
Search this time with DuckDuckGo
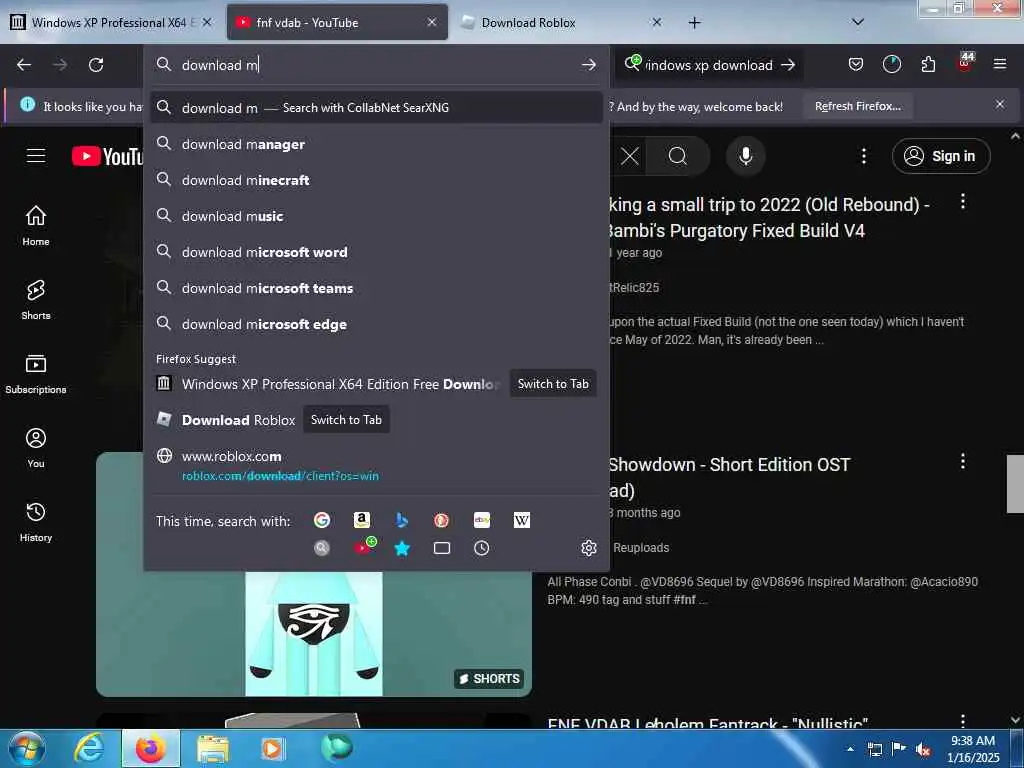click(441, 520)
